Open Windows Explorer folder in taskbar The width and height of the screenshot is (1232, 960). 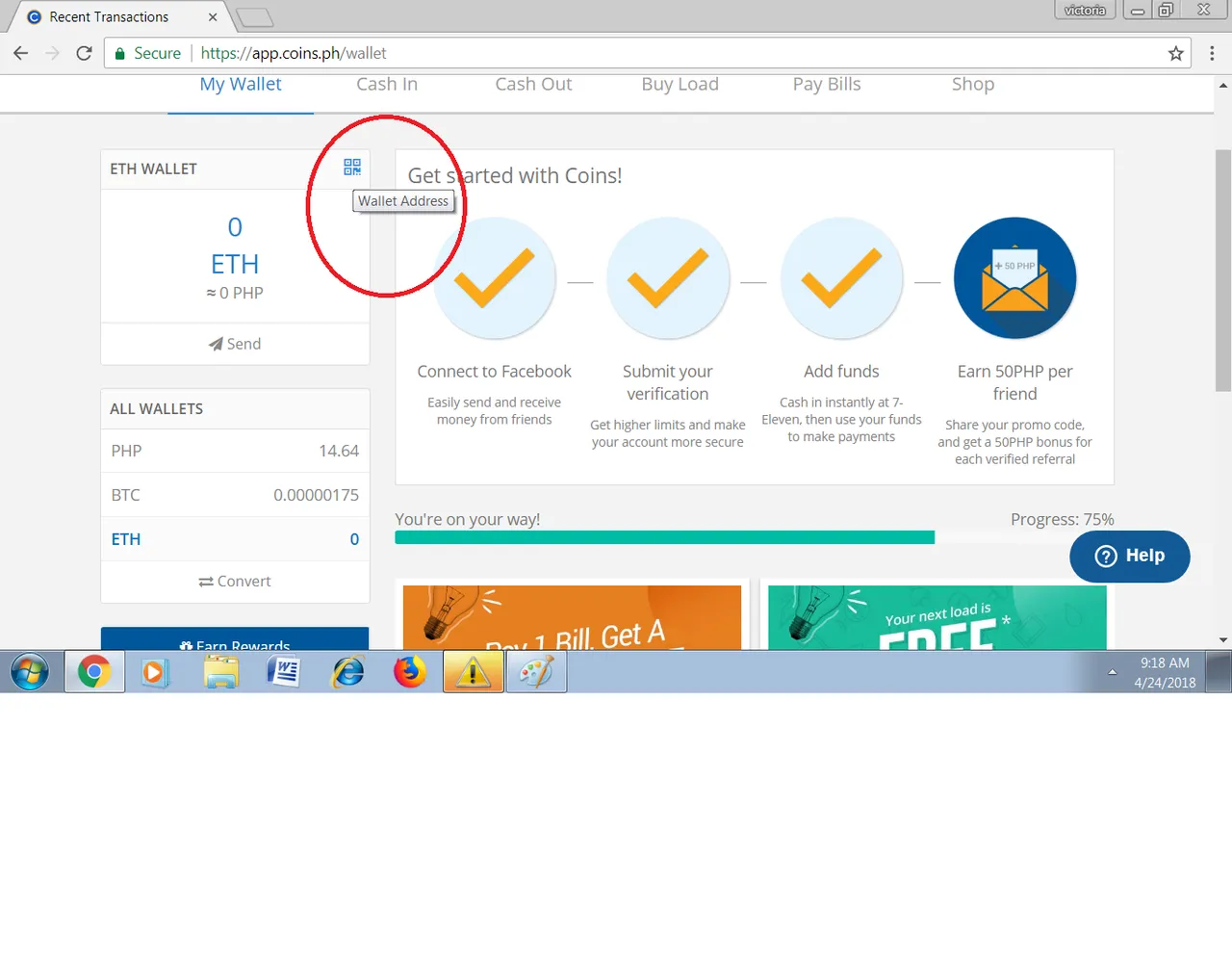(x=220, y=671)
